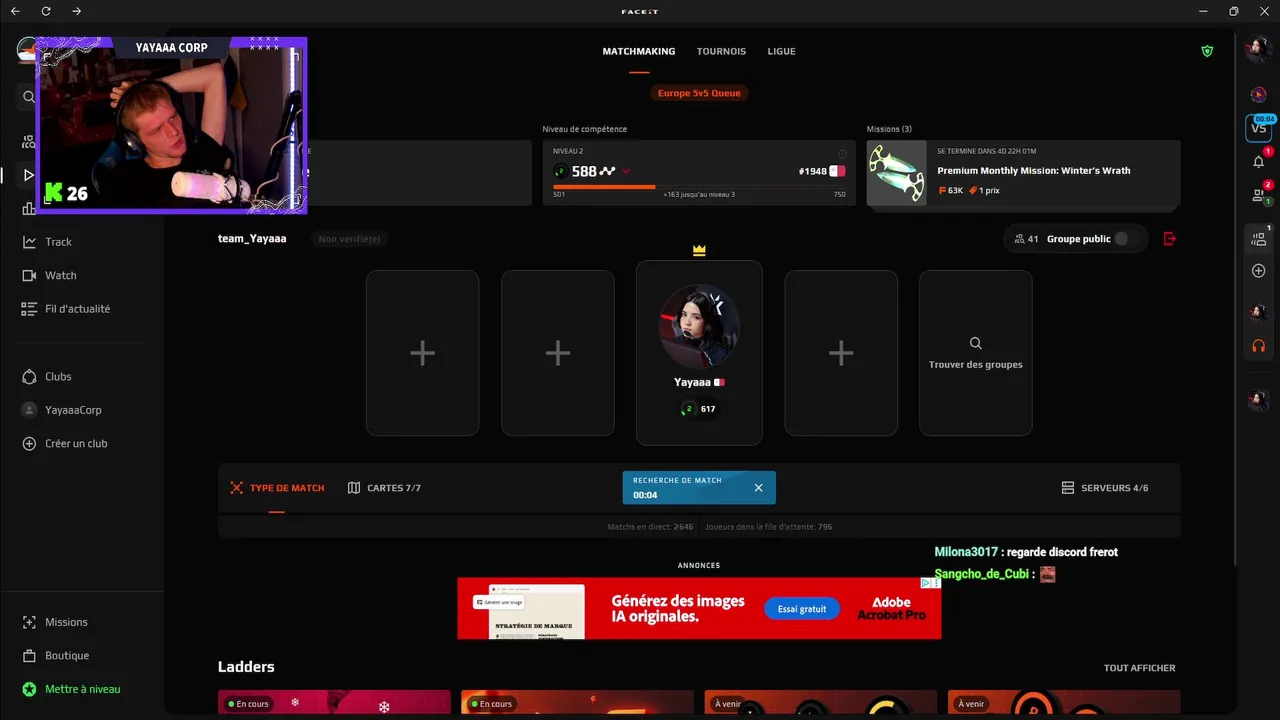Select the CARTES 7/7 tab

pos(384,488)
